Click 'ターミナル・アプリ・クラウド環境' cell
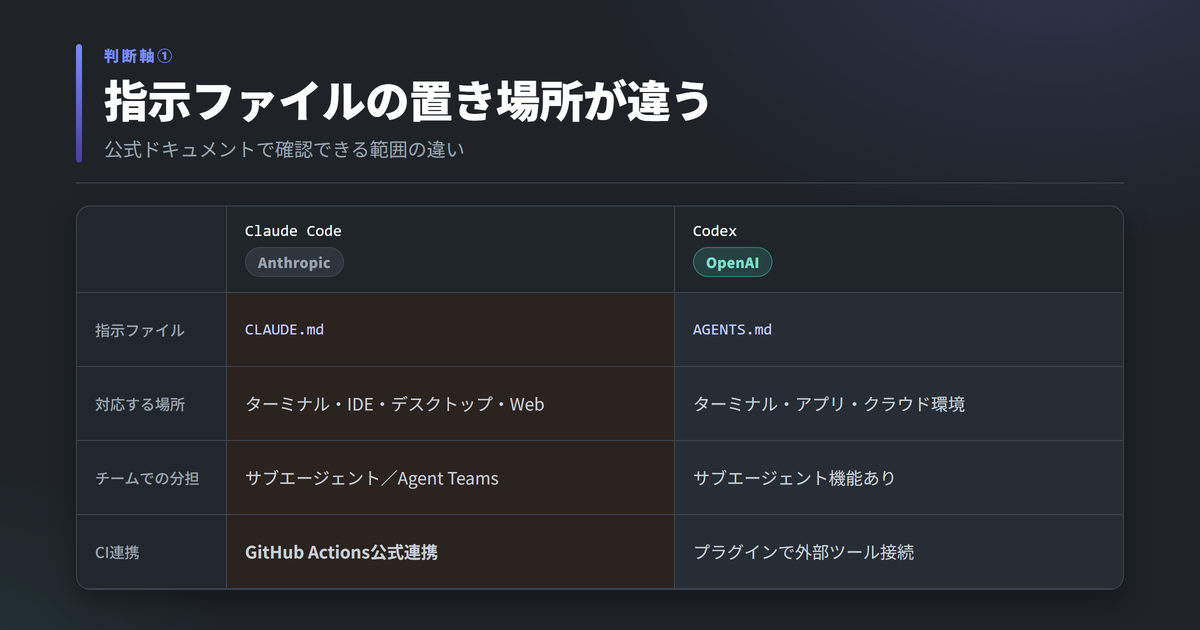The height and width of the screenshot is (630, 1200). click(x=898, y=404)
